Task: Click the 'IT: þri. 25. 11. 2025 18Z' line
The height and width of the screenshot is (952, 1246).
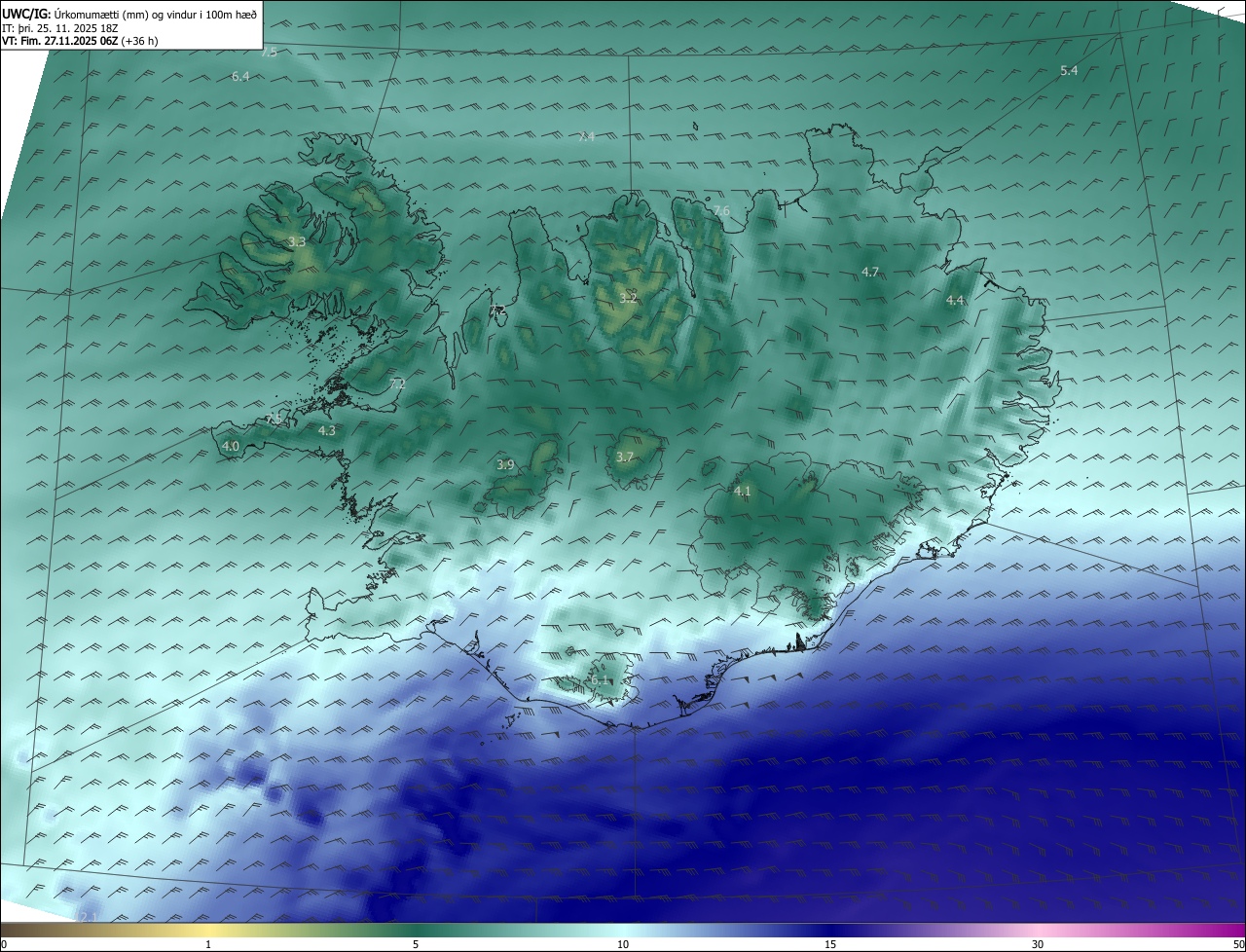Action: tap(60, 28)
